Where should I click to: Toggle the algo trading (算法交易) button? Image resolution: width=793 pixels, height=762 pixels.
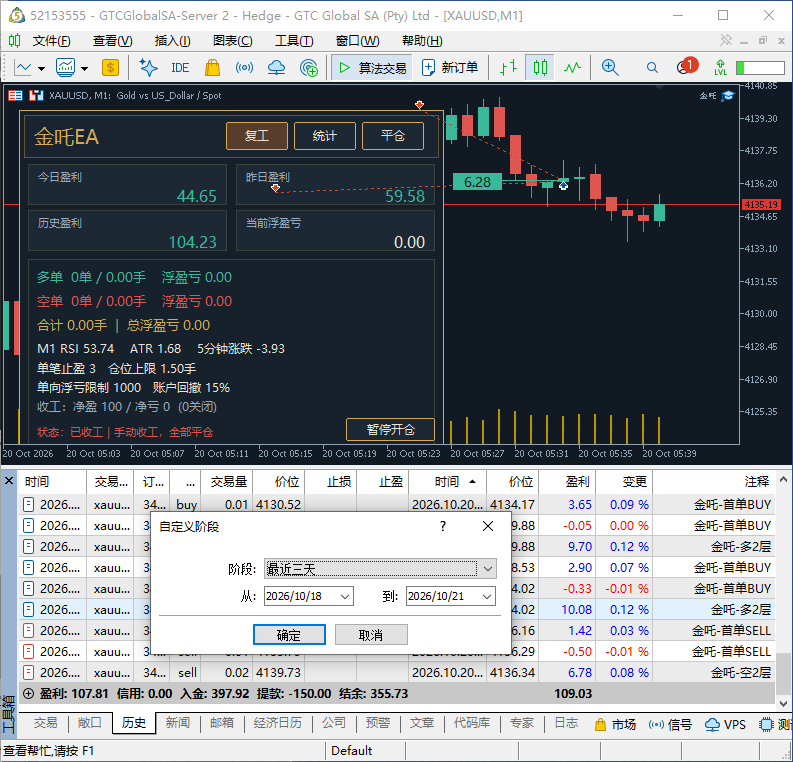372,68
